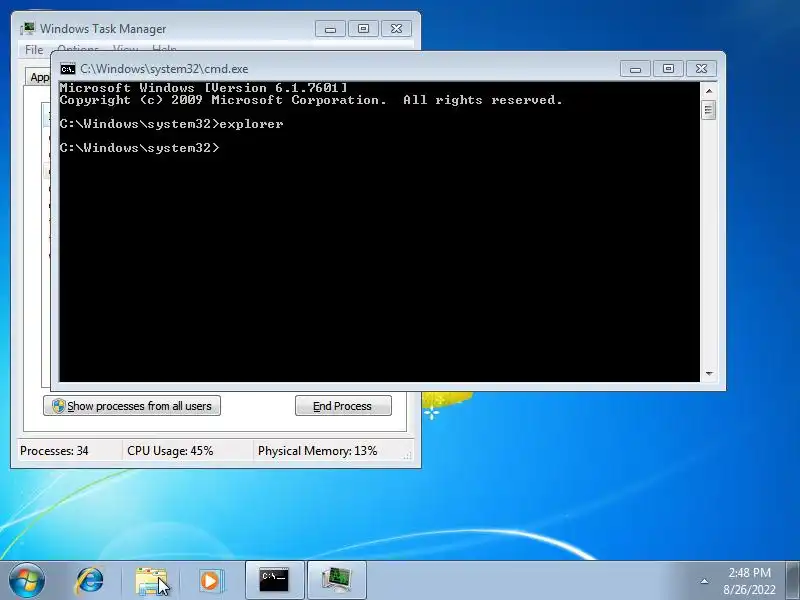Open the Windows Start orb
Screen dimensions: 800x600
pos(27,581)
